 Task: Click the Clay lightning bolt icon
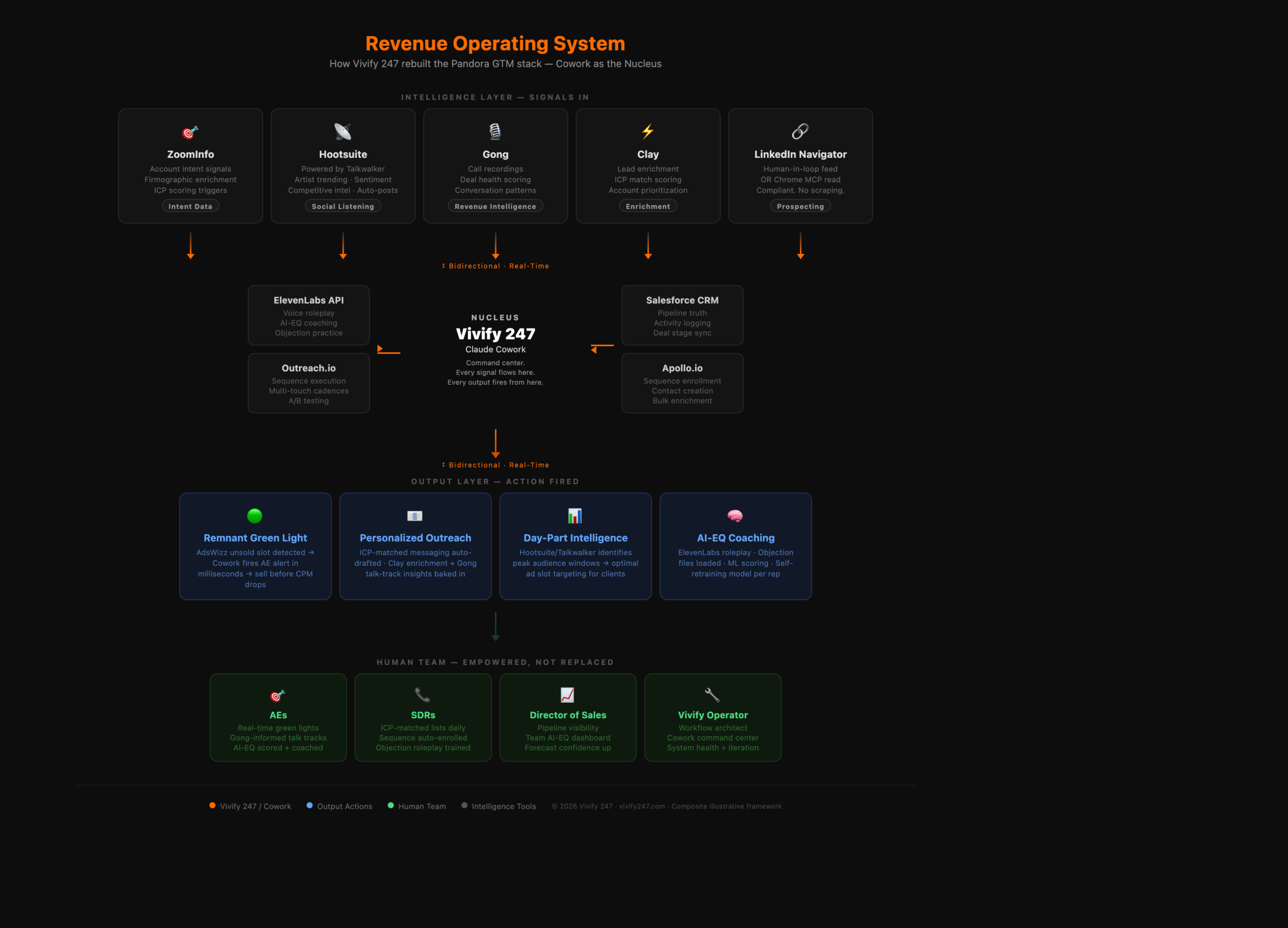648,132
